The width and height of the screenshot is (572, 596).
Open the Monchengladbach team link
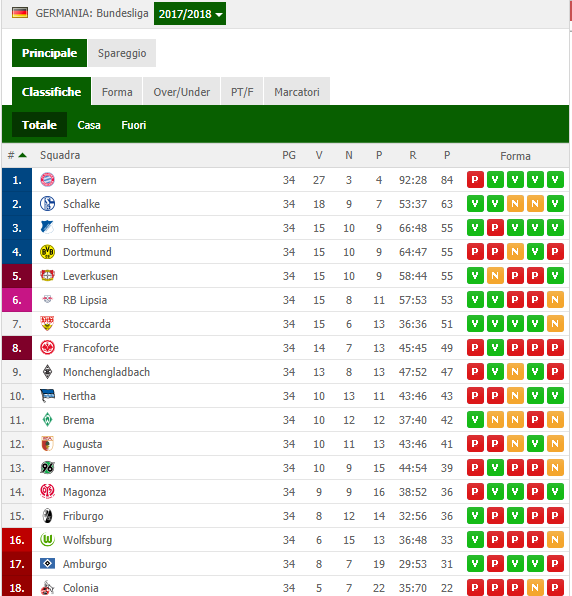pos(106,372)
